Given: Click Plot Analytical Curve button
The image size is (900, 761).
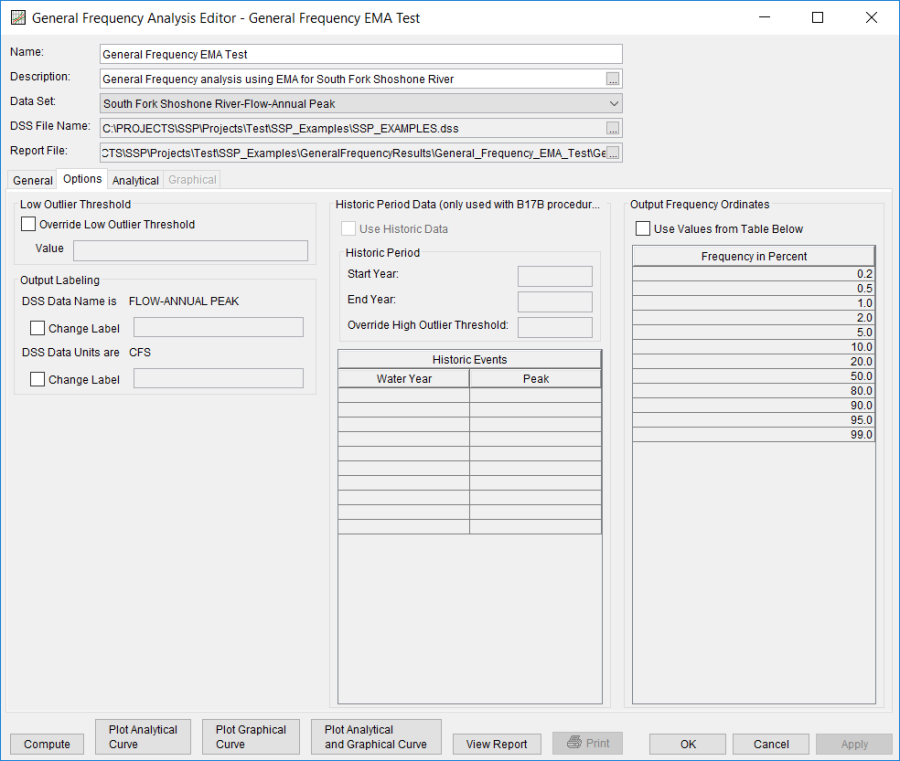Looking at the screenshot, I should [x=143, y=737].
